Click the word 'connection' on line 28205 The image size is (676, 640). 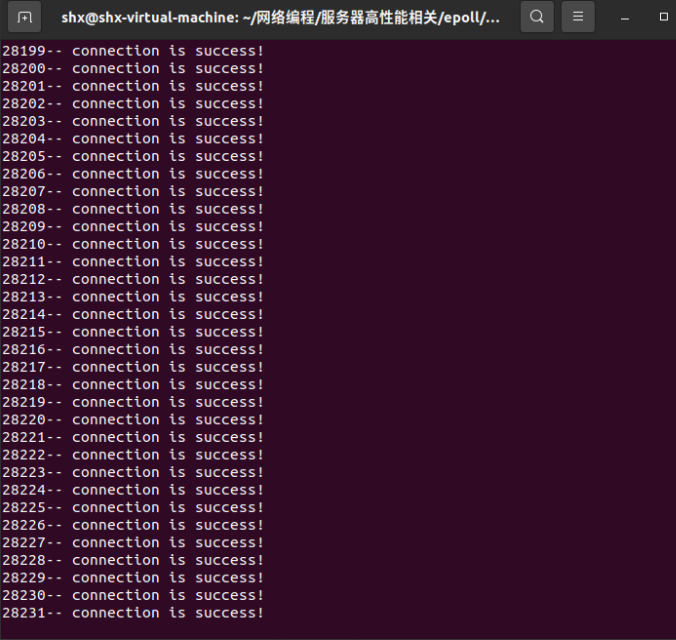(x=115, y=156)
